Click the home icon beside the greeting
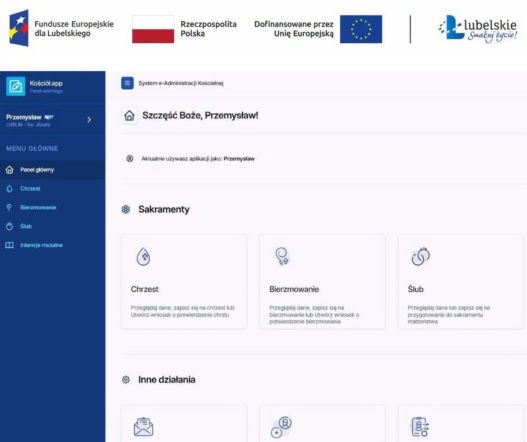This screenshot has height=442, width=527. [x=129, y=116]
